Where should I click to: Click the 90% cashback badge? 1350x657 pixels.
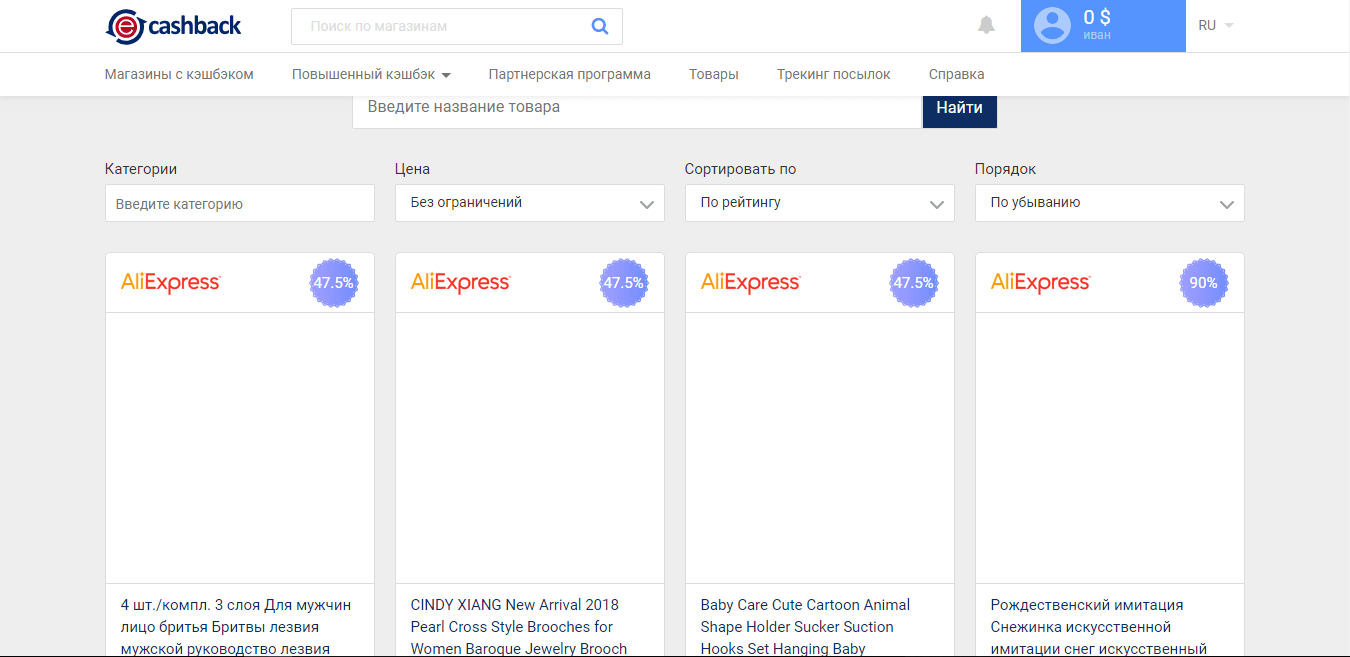pyautogui.click(x=1203, y=283)
